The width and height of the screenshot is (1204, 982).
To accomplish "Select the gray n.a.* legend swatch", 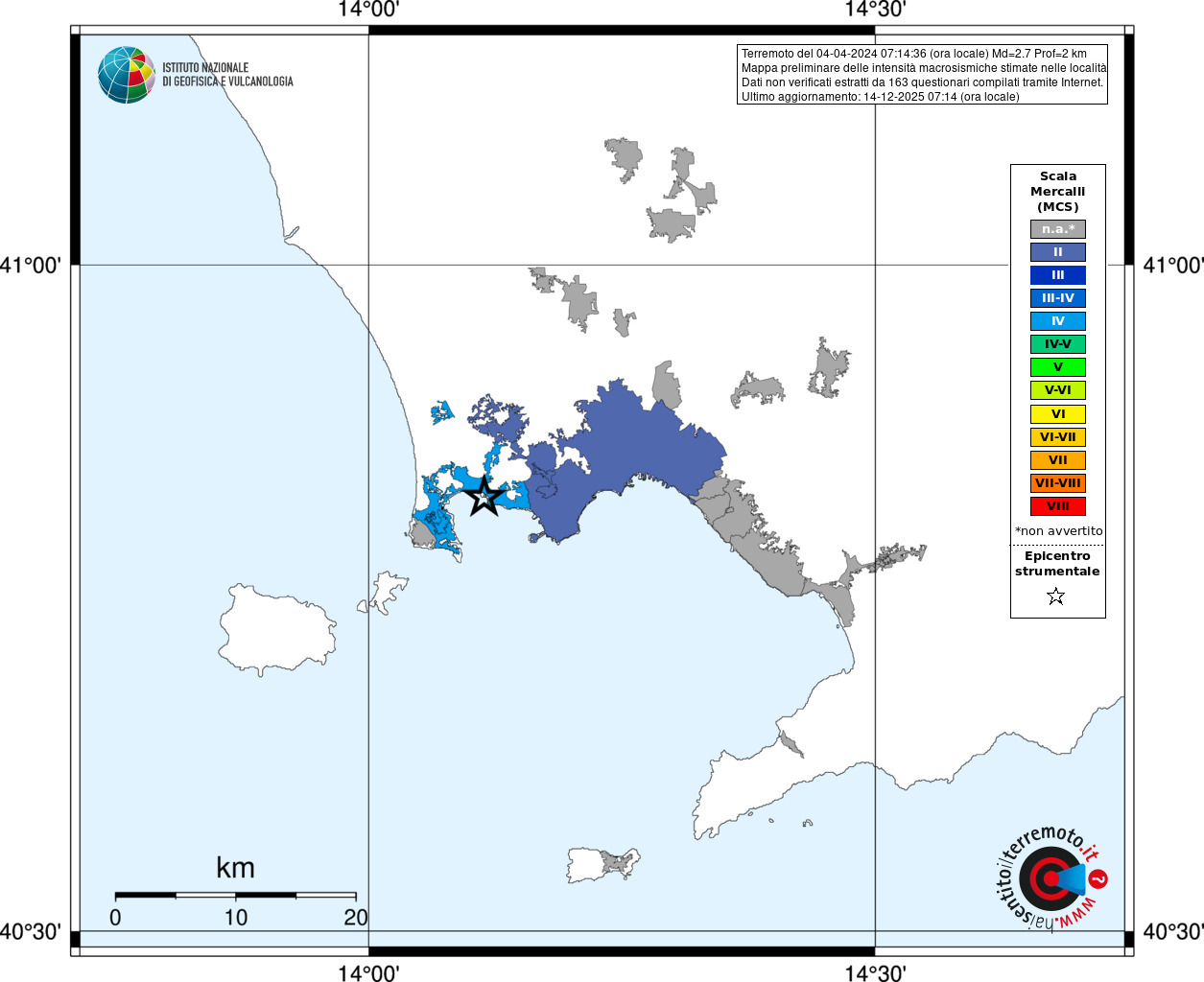I will [1058, 229].
